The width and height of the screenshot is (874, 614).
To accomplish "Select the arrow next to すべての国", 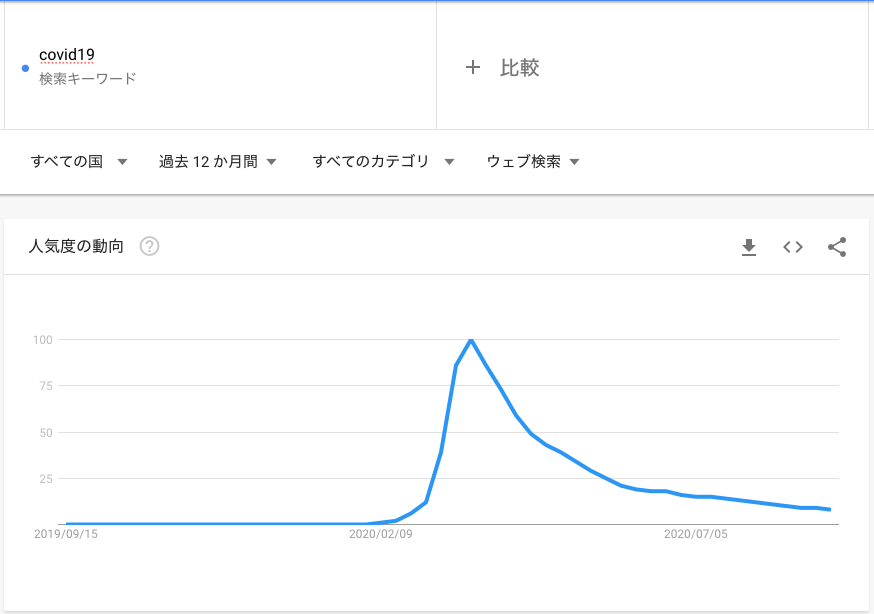I will pos(122,162).
